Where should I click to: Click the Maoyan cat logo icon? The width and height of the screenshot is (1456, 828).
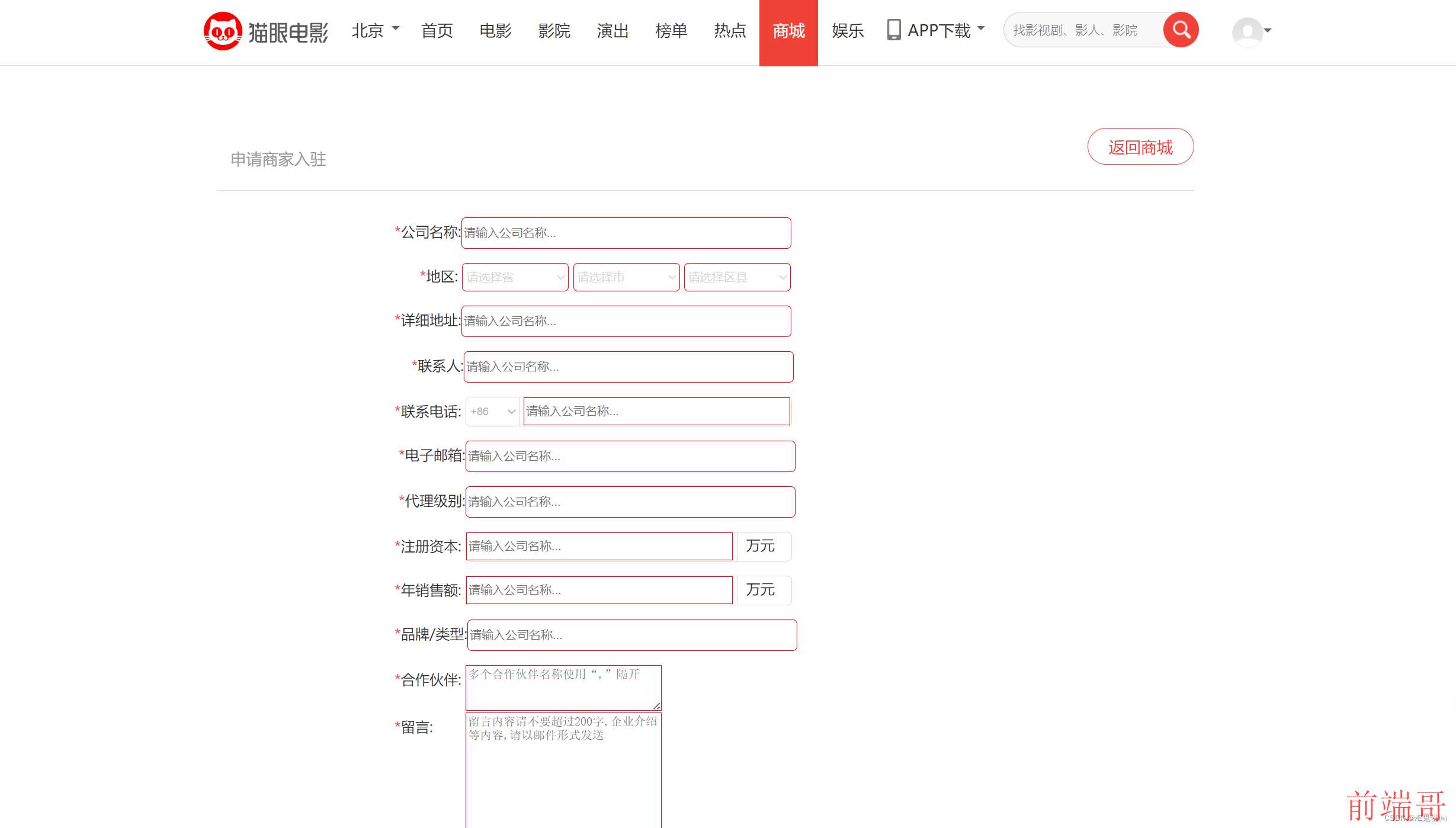pos(223,31)
